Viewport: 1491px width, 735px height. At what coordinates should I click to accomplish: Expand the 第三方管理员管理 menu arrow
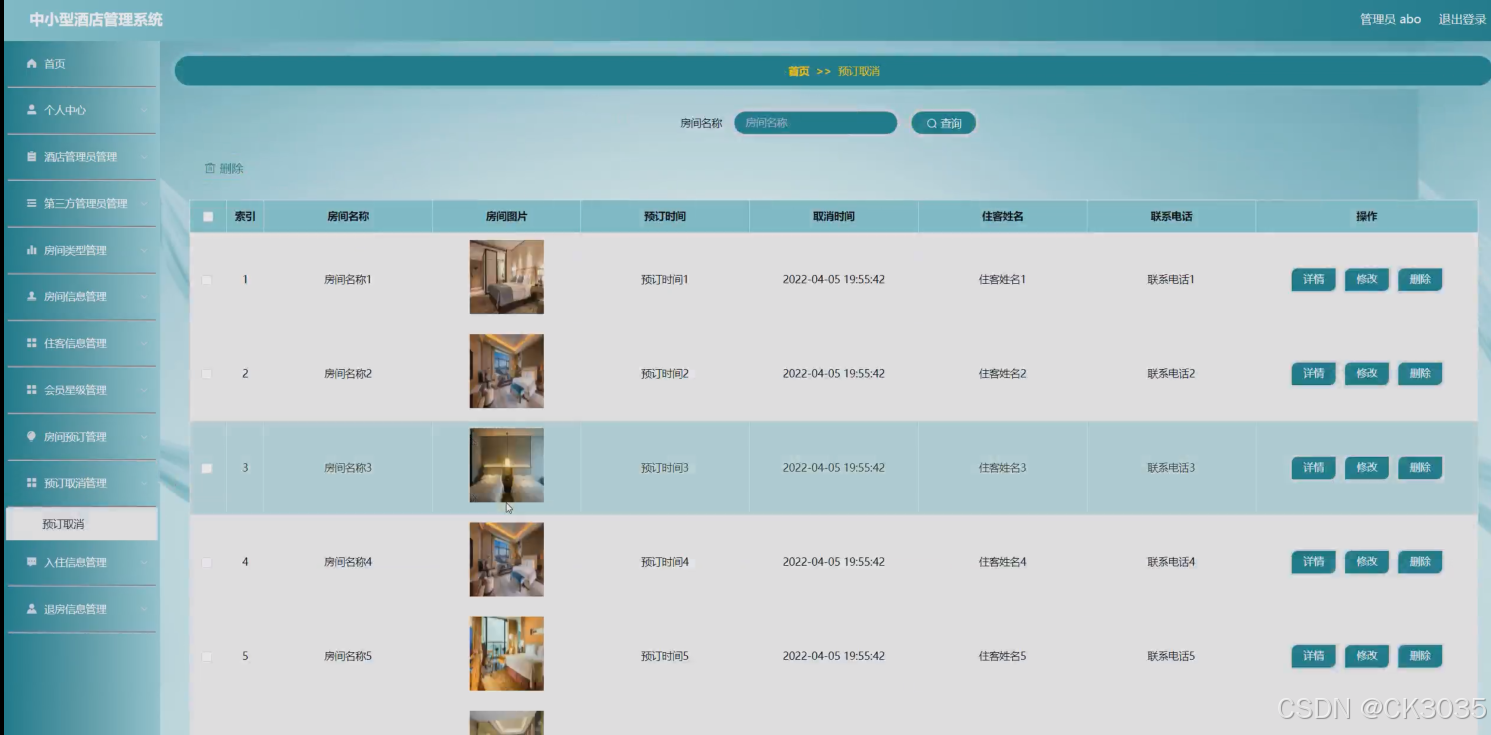pyautogui.click(x=144, y=203)
